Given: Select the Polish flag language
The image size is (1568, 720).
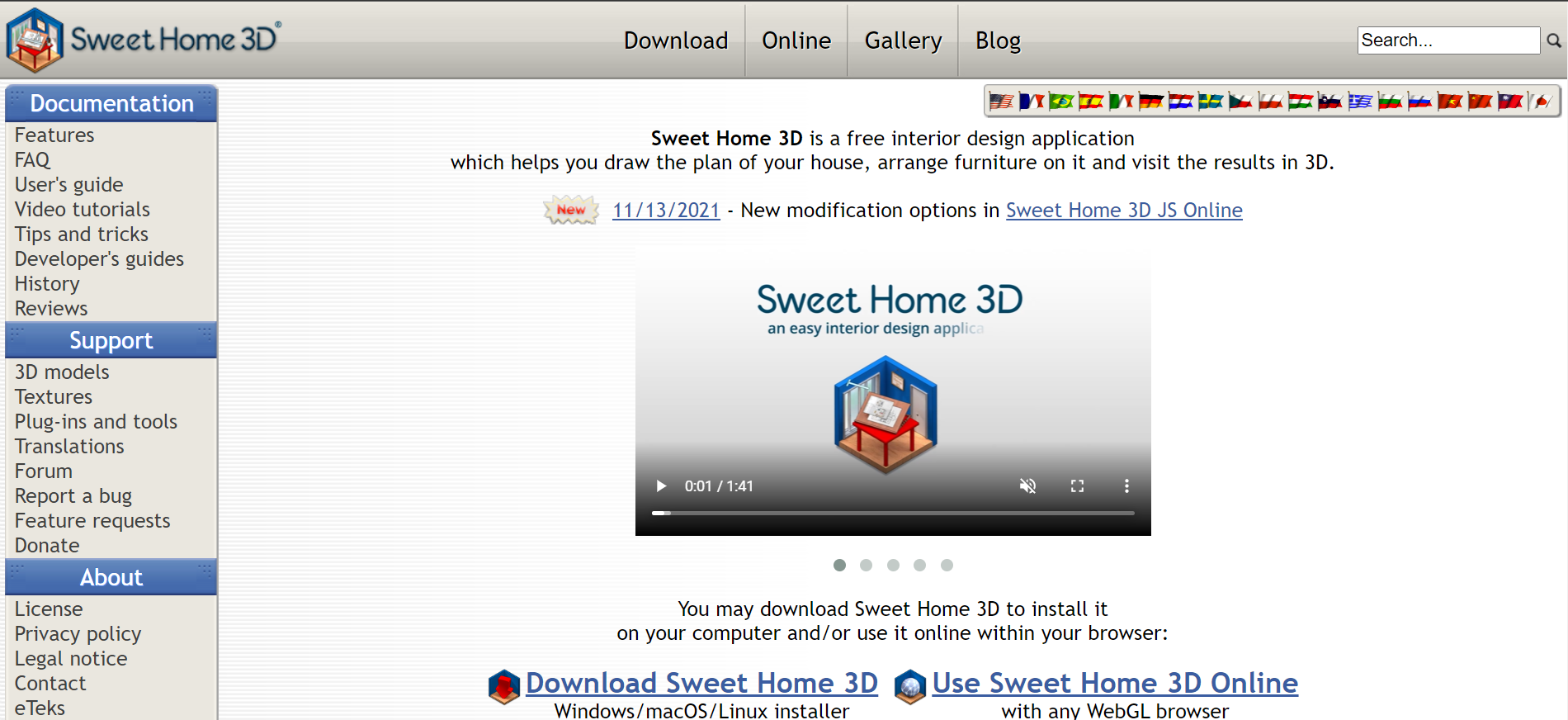Looking at the screenshot, I should click(x=1270, y=102).
